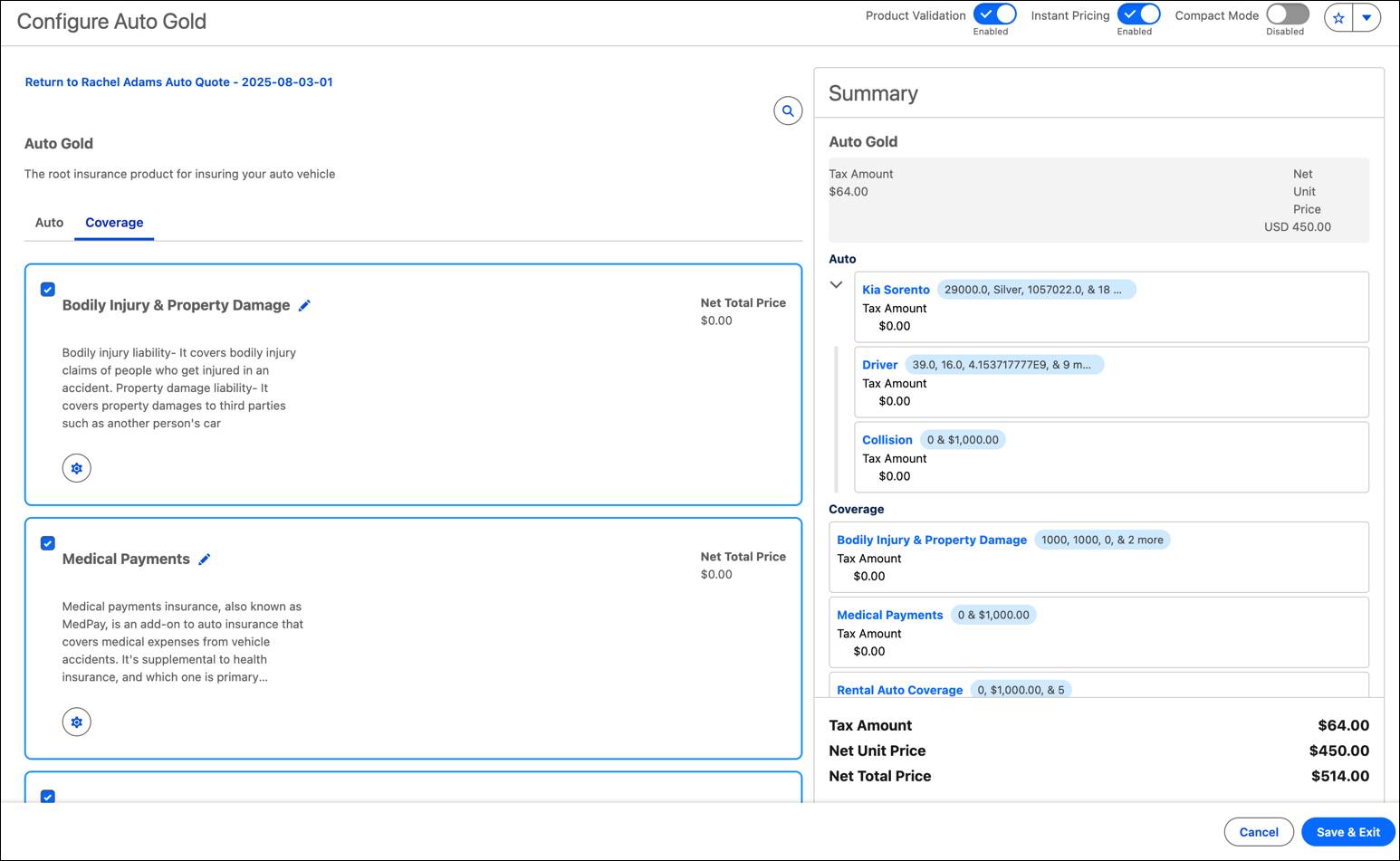The width and height of the screenshot is (1400, 861).
Task: Toggle Instant Pricing switch
Action: click(x=1138, y=14)
